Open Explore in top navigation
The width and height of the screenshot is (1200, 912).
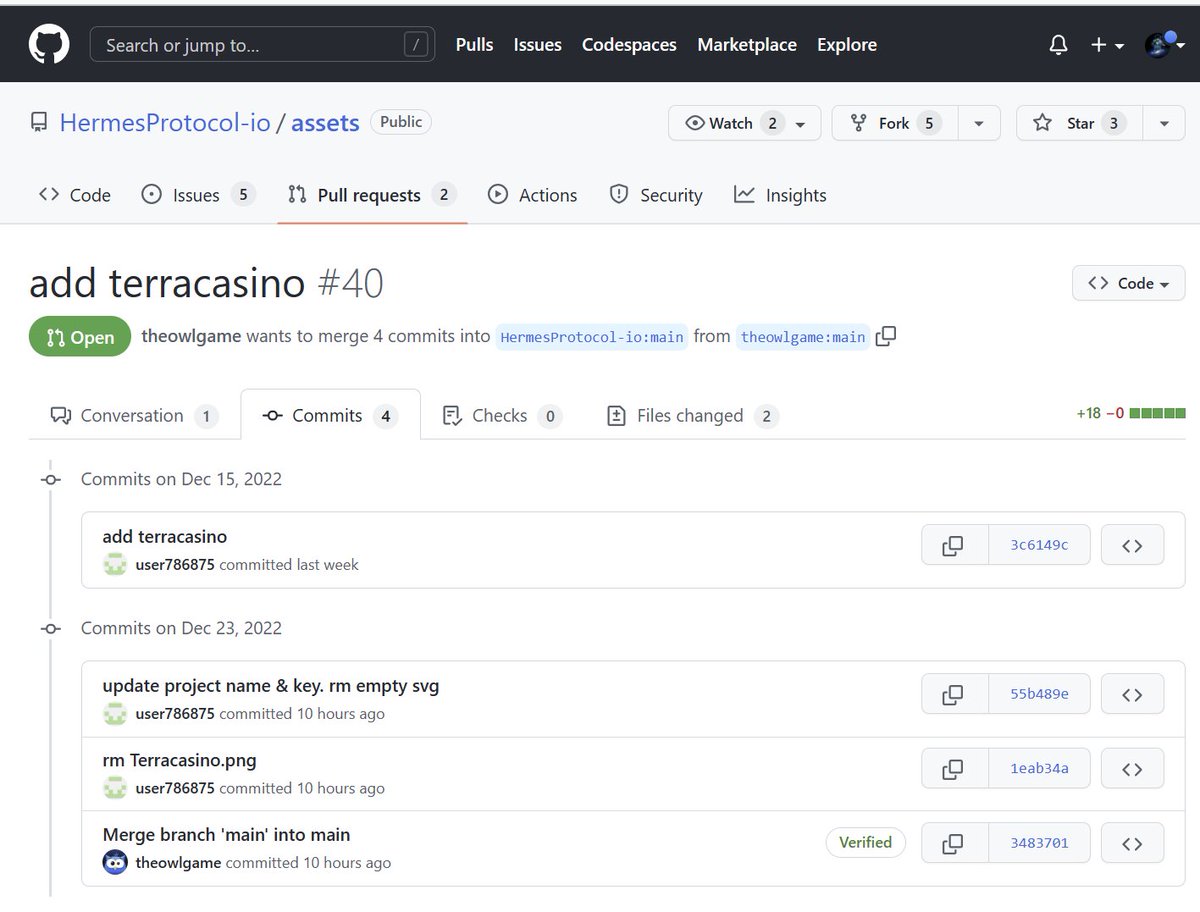coord(847,45)
